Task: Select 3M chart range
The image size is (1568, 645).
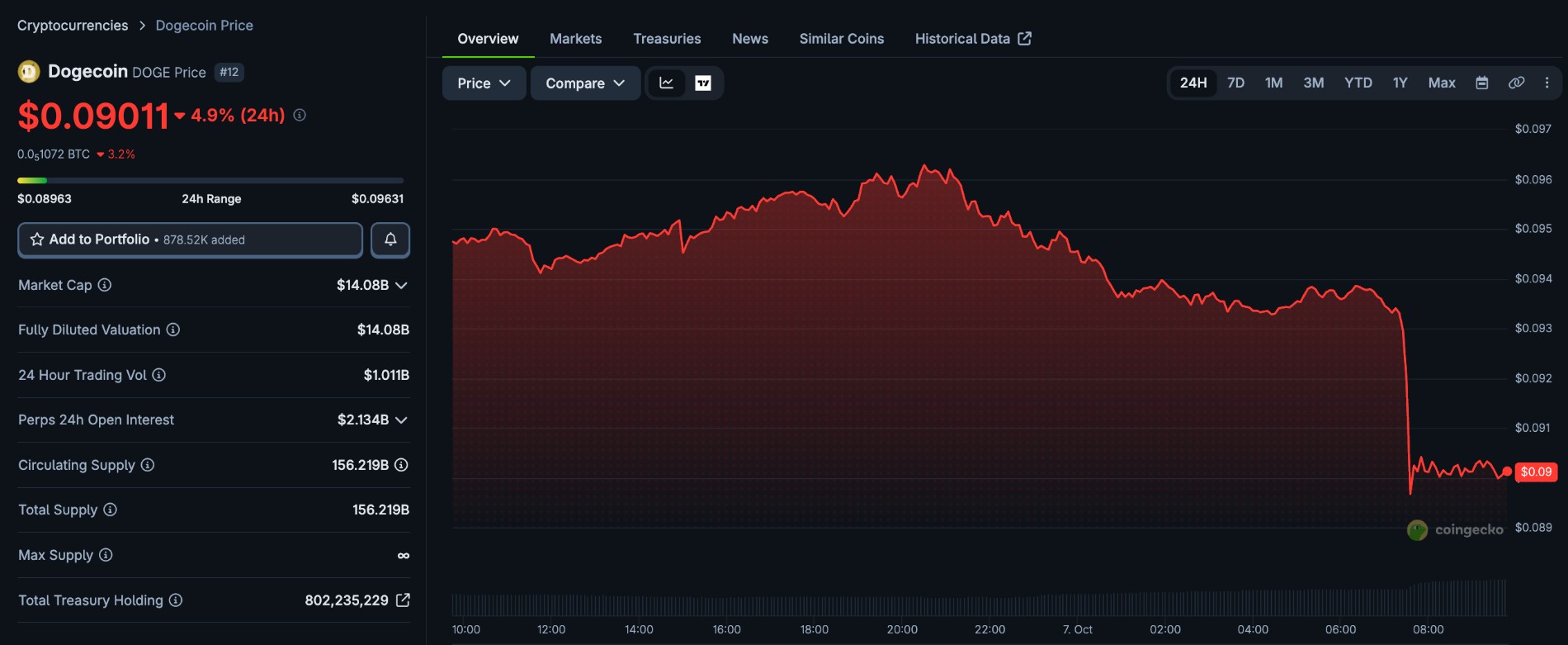Action: click(1314, 83)
